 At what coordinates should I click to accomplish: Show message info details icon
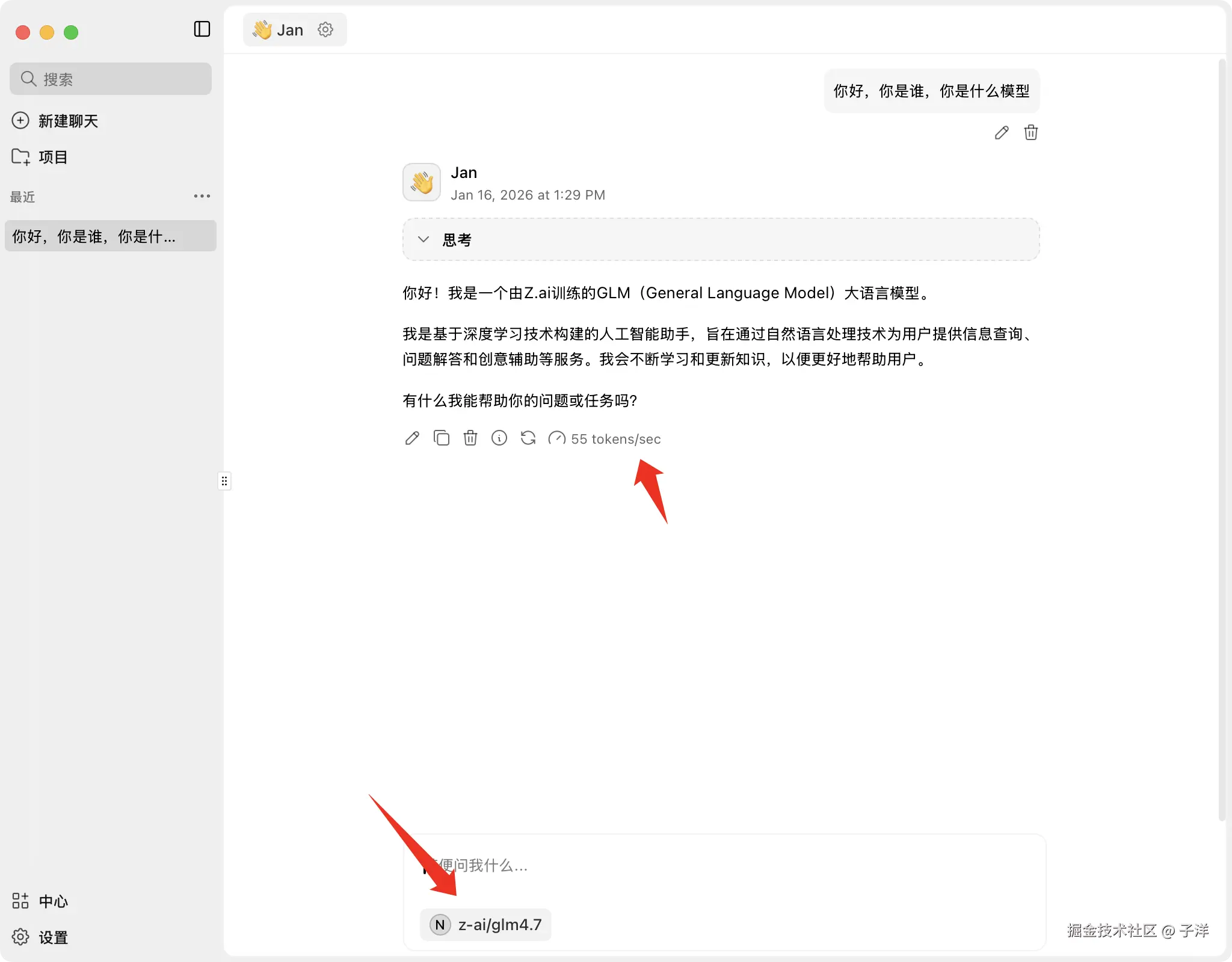[499, 438]
